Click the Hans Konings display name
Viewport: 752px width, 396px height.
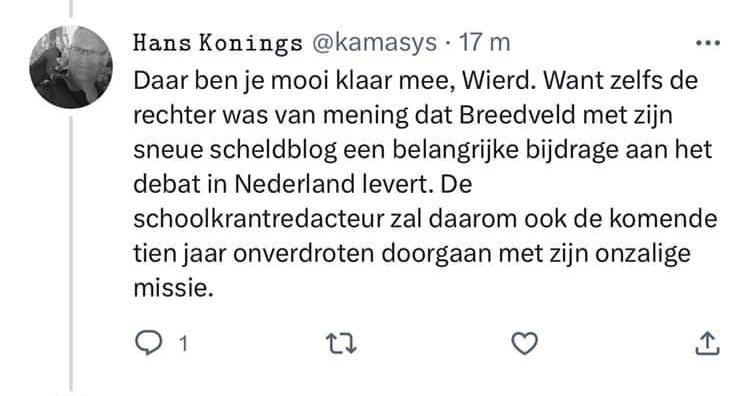coord(218,43)
